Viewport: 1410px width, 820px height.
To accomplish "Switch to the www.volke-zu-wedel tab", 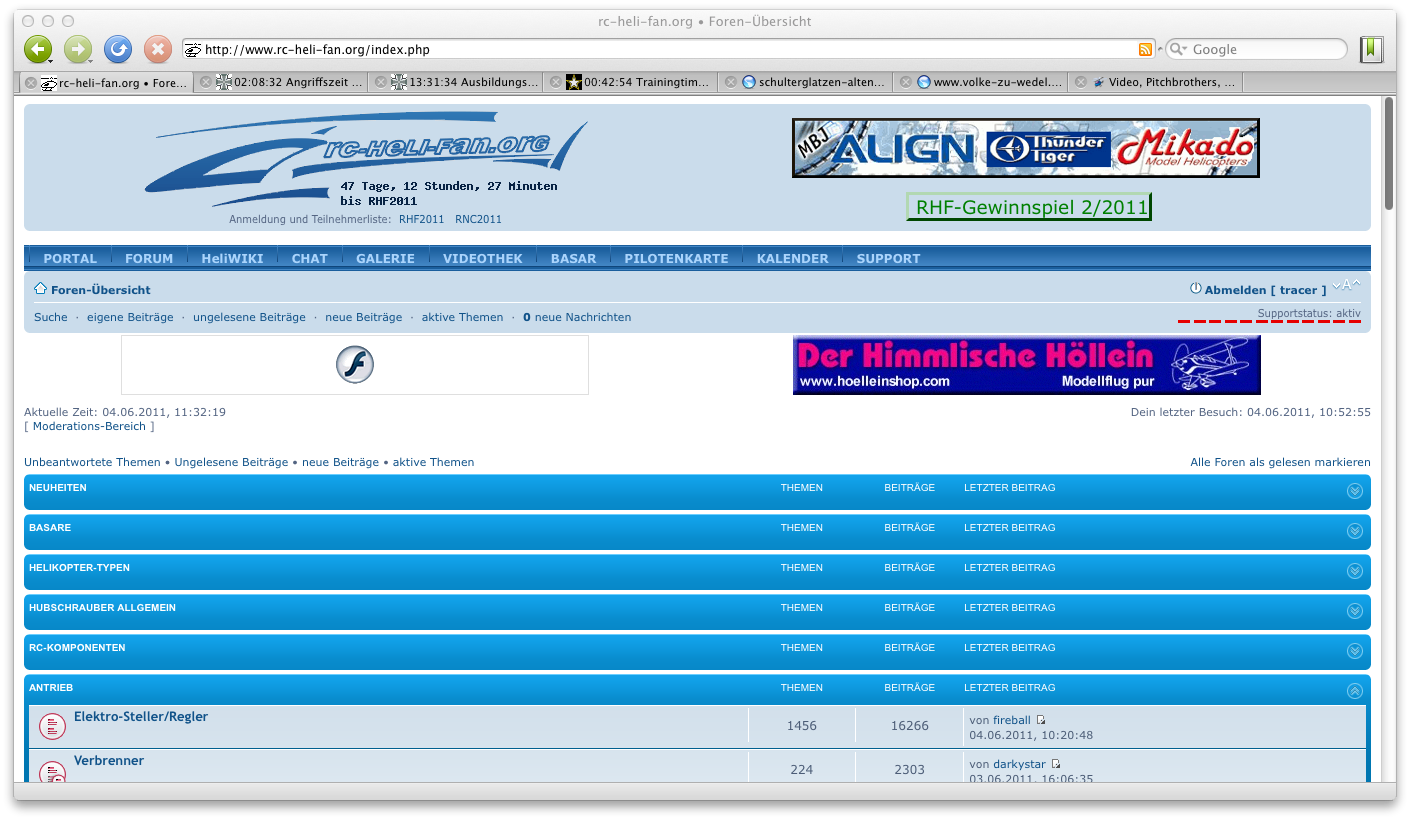I will [981, 83].
